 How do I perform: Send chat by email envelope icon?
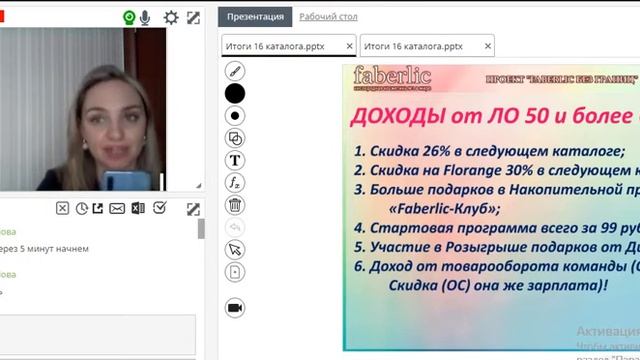[x=117, y=209]
